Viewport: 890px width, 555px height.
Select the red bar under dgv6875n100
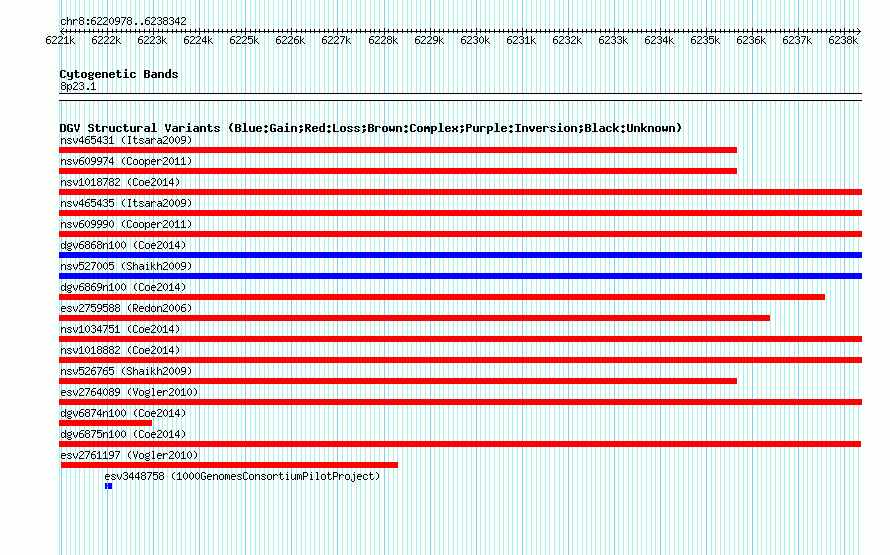click(460, 444)
